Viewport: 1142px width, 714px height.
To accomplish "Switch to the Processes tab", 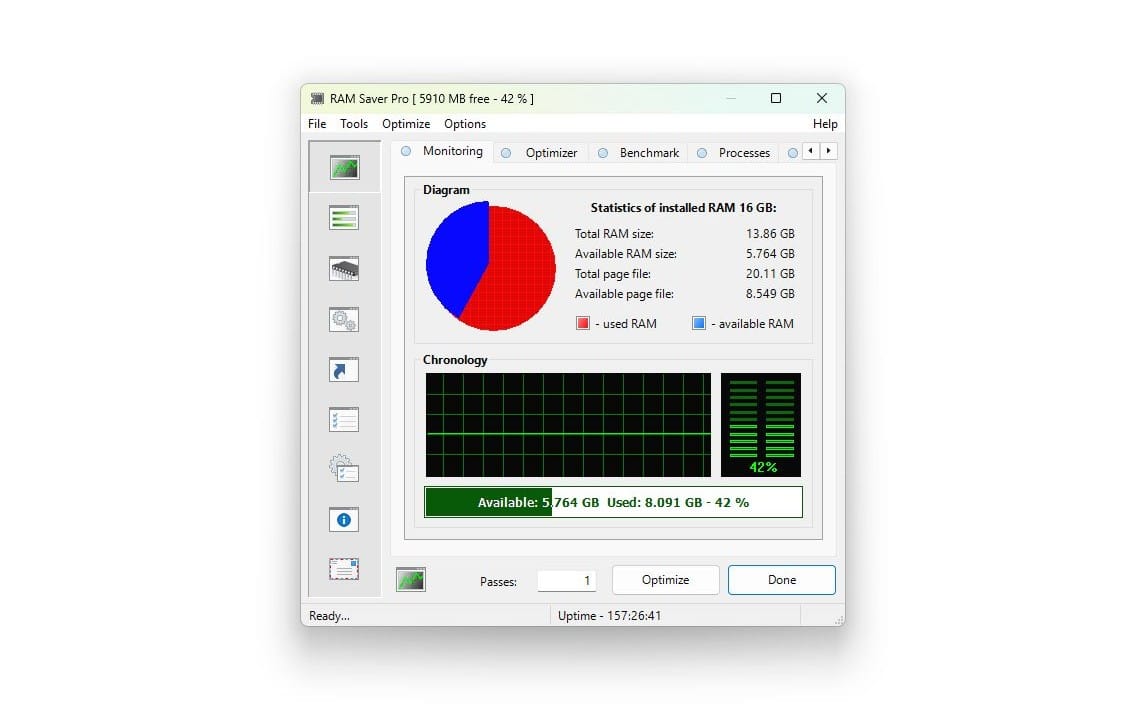I will 733,152.
